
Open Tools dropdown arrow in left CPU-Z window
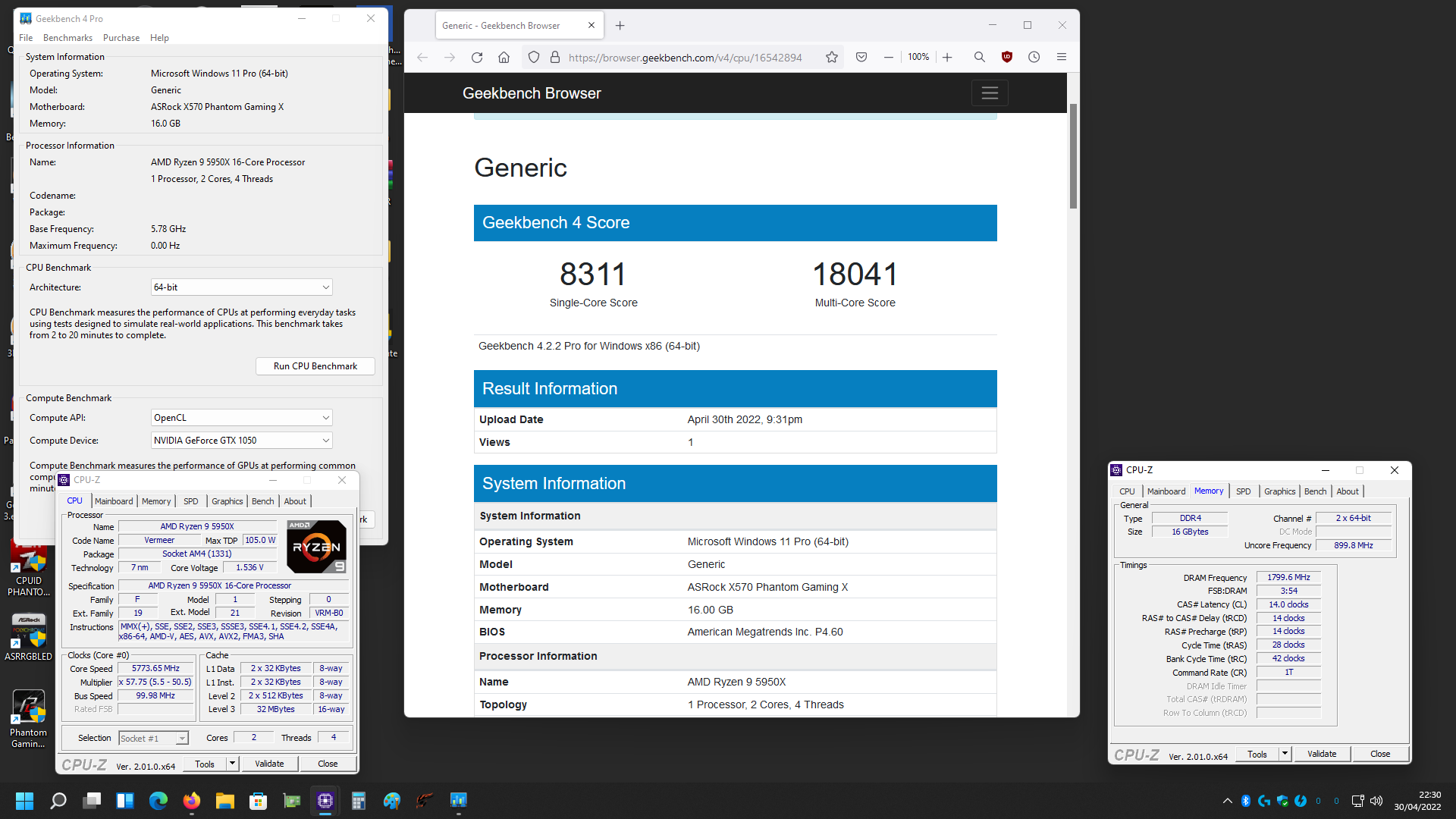(233, 764)
